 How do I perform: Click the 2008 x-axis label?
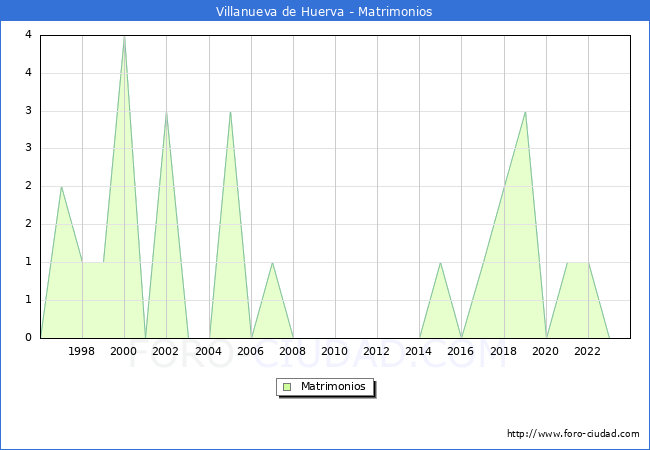pos(292,351)
